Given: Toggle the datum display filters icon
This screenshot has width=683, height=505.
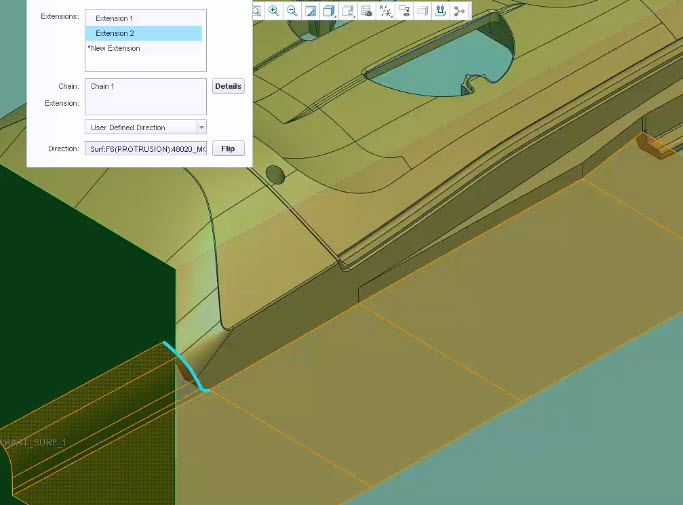Looking at the screenshot, I should point(386,10).
